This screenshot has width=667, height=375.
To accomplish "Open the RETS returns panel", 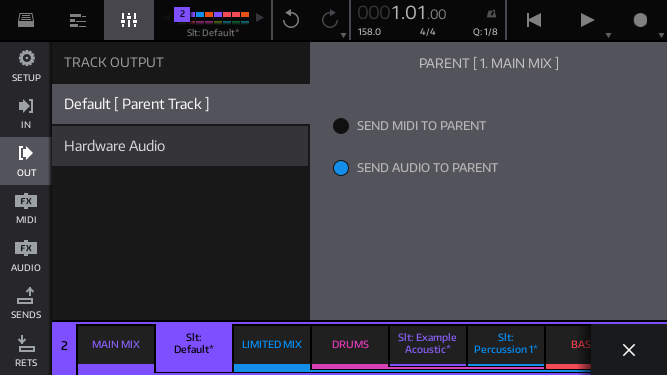I will pos(26,351).
